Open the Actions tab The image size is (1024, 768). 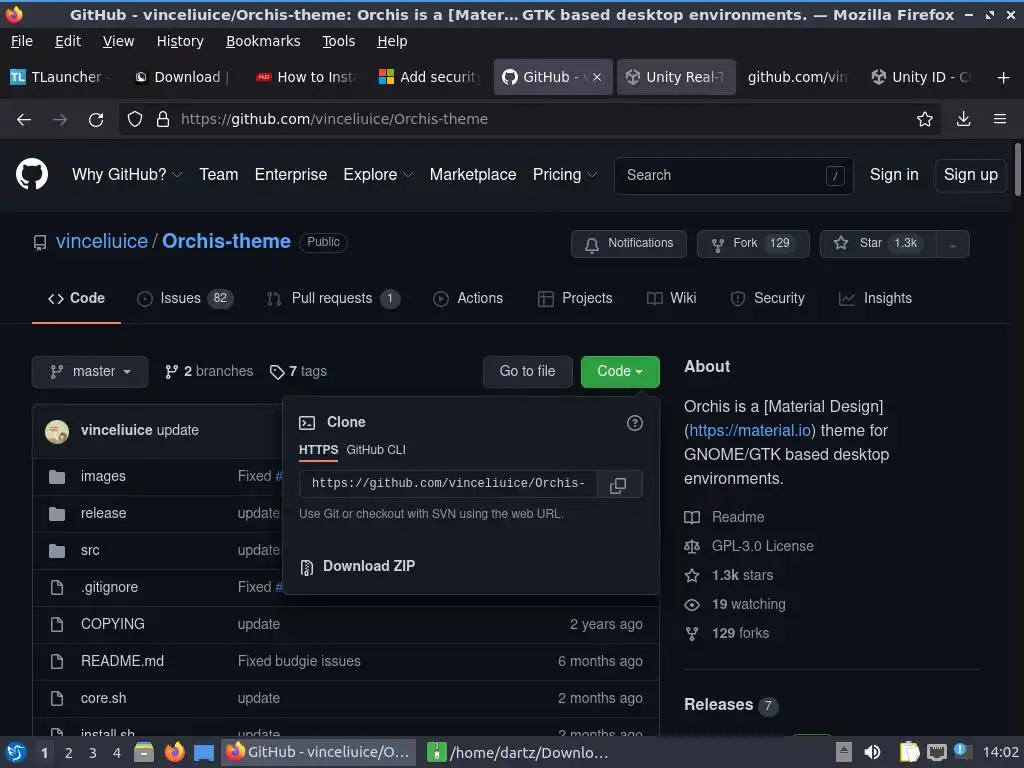(x=468, y=298)
